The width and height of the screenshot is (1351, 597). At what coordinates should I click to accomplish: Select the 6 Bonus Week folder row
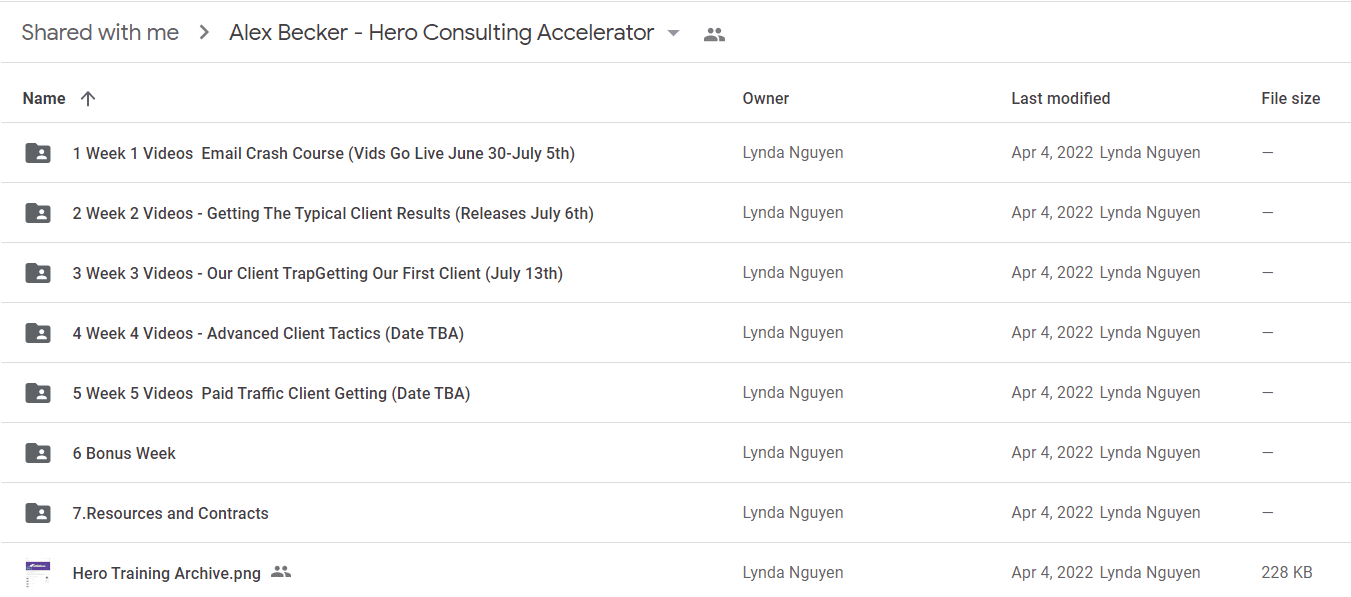(675, 453)
